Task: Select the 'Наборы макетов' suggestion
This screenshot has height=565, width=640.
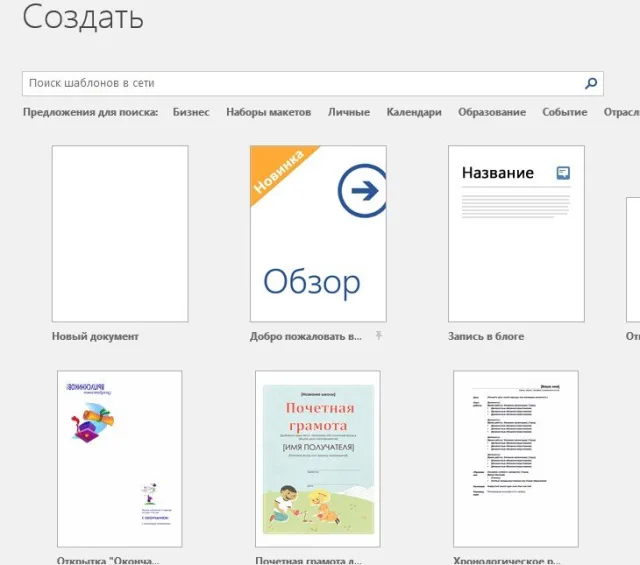Action: coord(269,112)
